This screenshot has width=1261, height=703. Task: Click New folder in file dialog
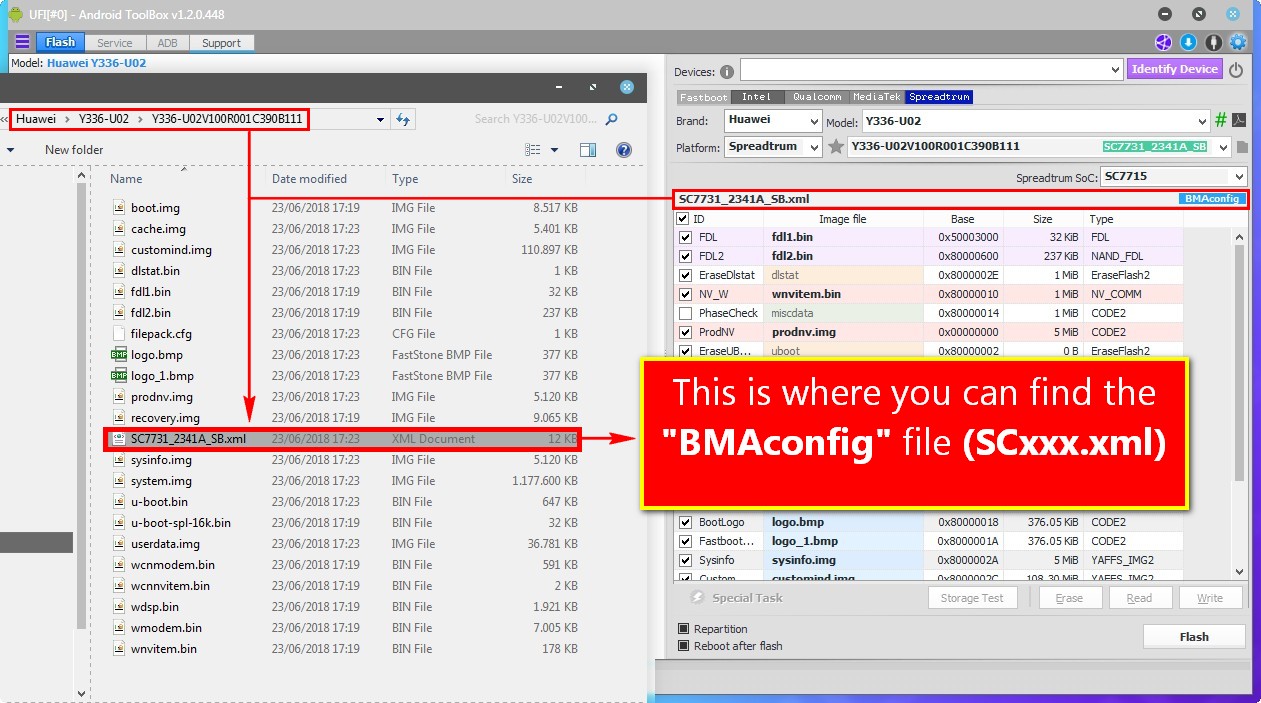coord(74,150)
